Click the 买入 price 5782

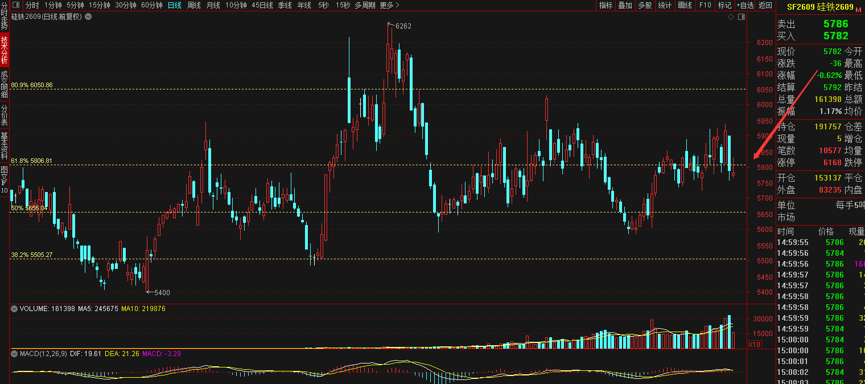coord(835,35)
